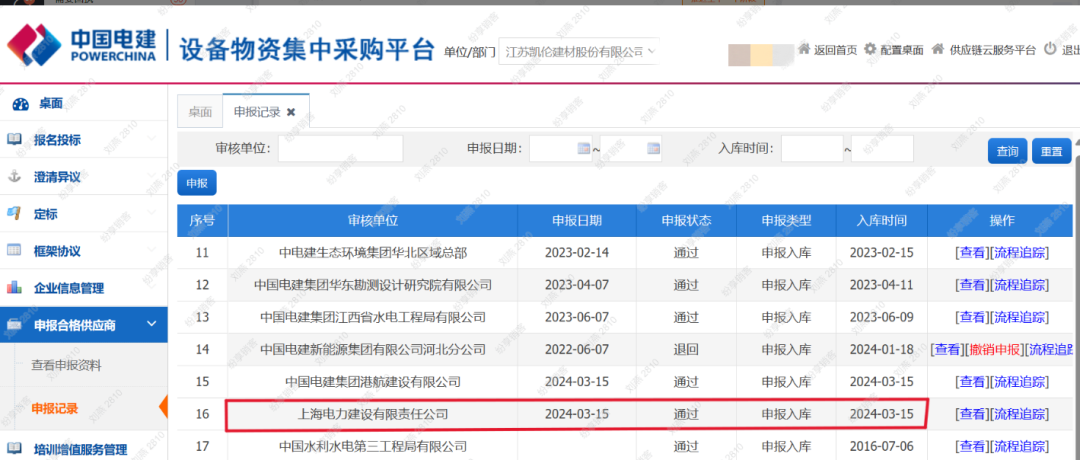Click the anchor icon beside 澄清异议
This screenshot has width=1080, height=460.
[x=14, y=177]
